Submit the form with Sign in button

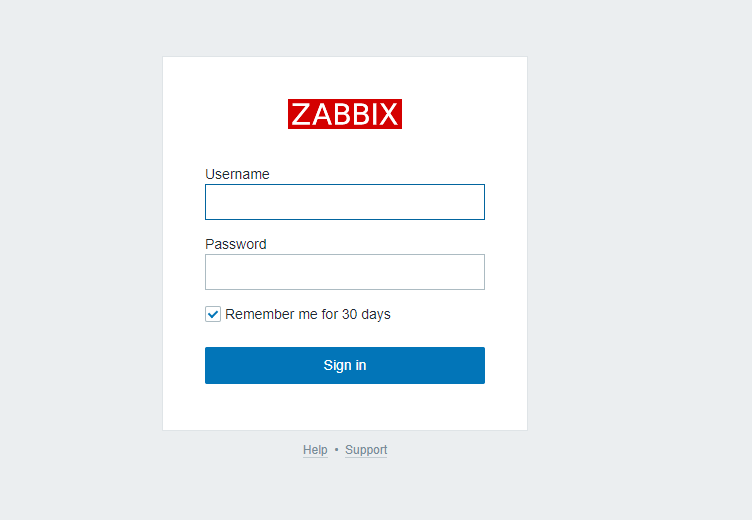pyautogui.click(x=345, y=366)
